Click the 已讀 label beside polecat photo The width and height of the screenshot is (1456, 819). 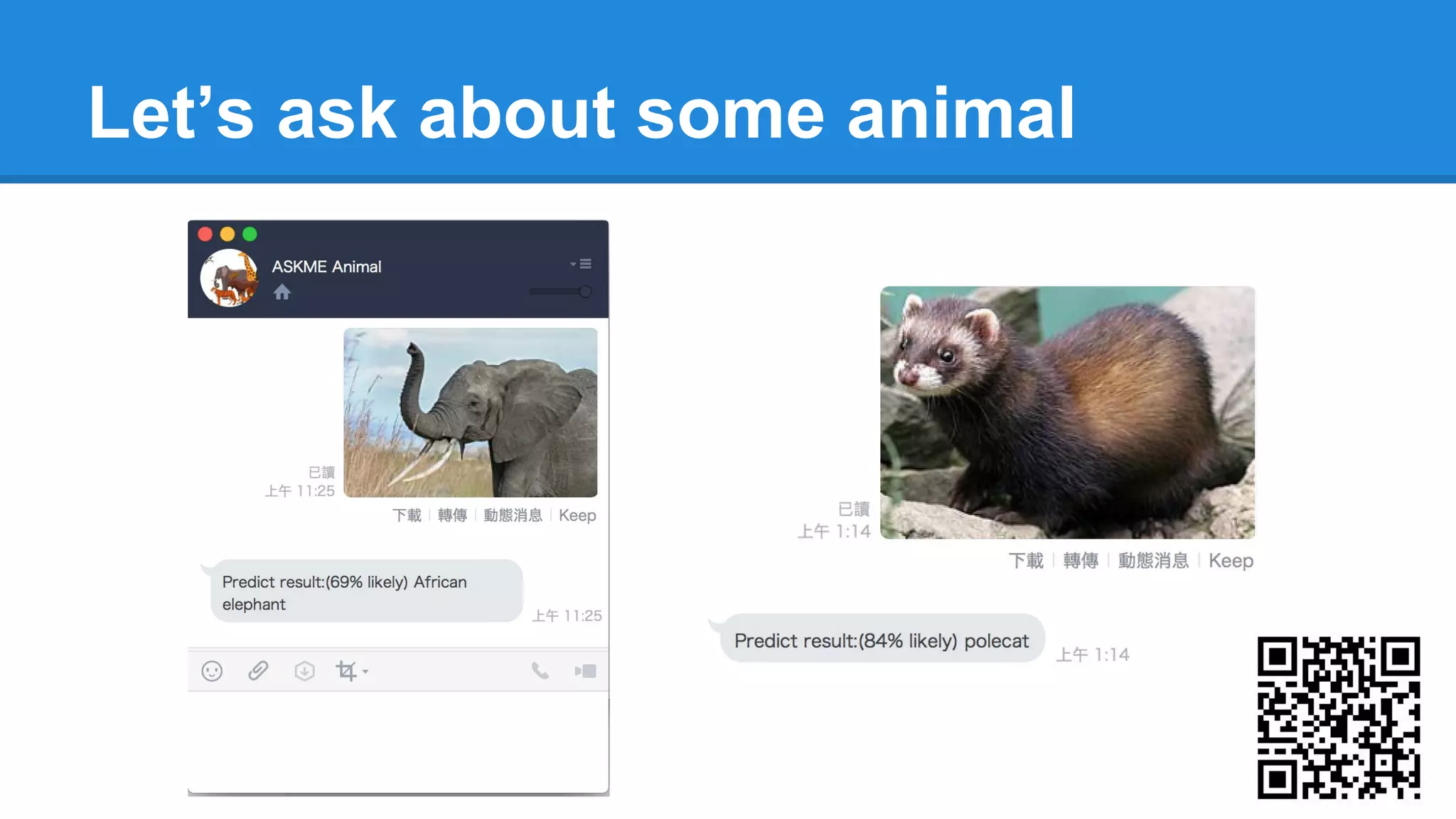click(854, 509)
